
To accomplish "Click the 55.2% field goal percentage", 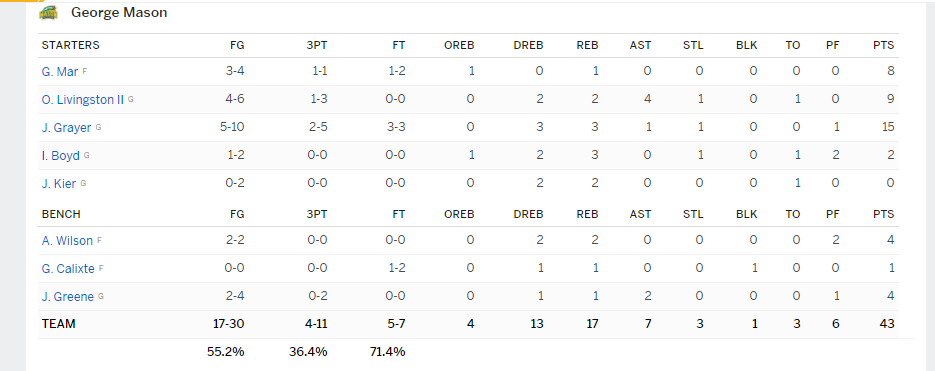I will click(225, 352).
